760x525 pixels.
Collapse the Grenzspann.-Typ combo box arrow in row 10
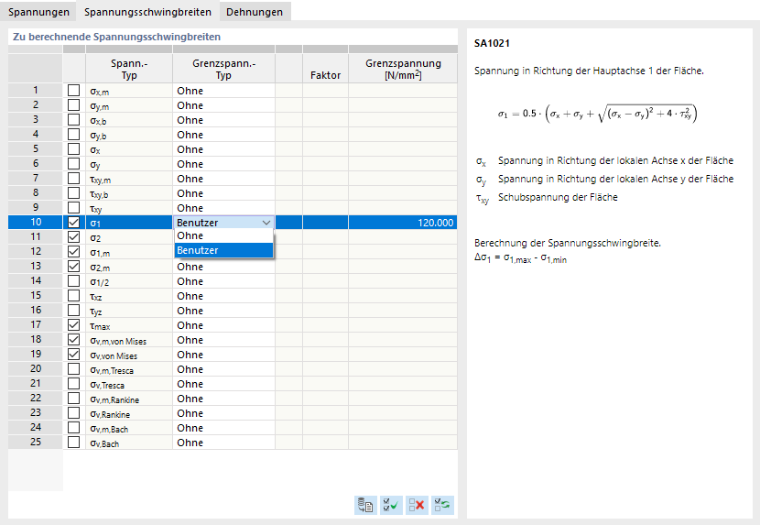(267, 223)
